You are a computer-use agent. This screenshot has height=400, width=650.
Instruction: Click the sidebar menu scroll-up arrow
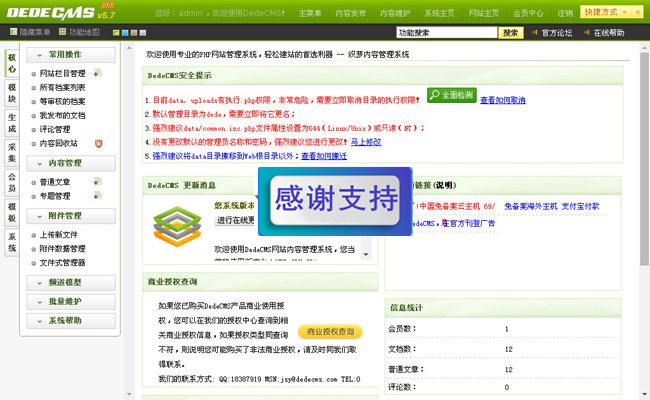[129, 48]
